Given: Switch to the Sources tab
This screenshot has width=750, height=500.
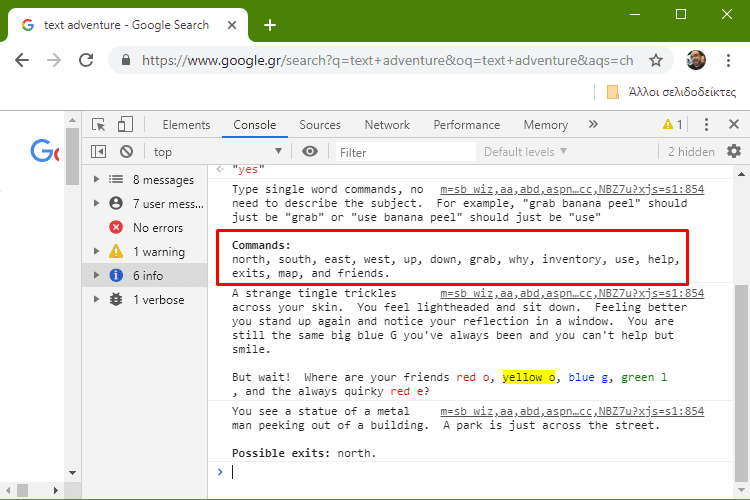Looking at the screenshot, I should (320, 125).
